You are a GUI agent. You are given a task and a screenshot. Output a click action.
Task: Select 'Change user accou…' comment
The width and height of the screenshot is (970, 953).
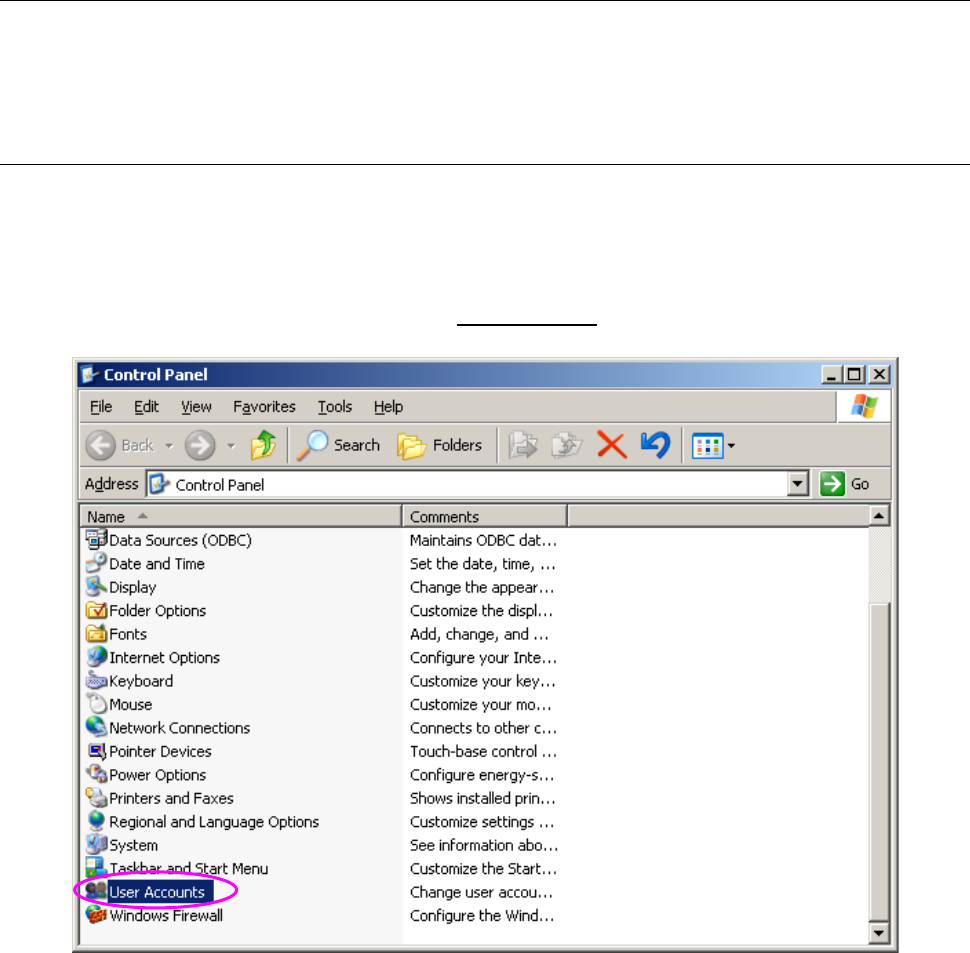pyautogui.click(x=481, y=892)
